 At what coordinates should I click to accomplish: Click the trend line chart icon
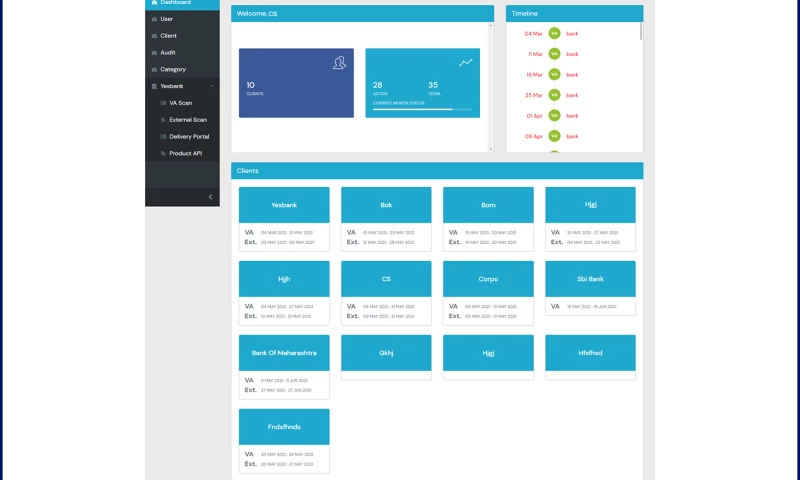pyautogui.click(x=465, y=62)
